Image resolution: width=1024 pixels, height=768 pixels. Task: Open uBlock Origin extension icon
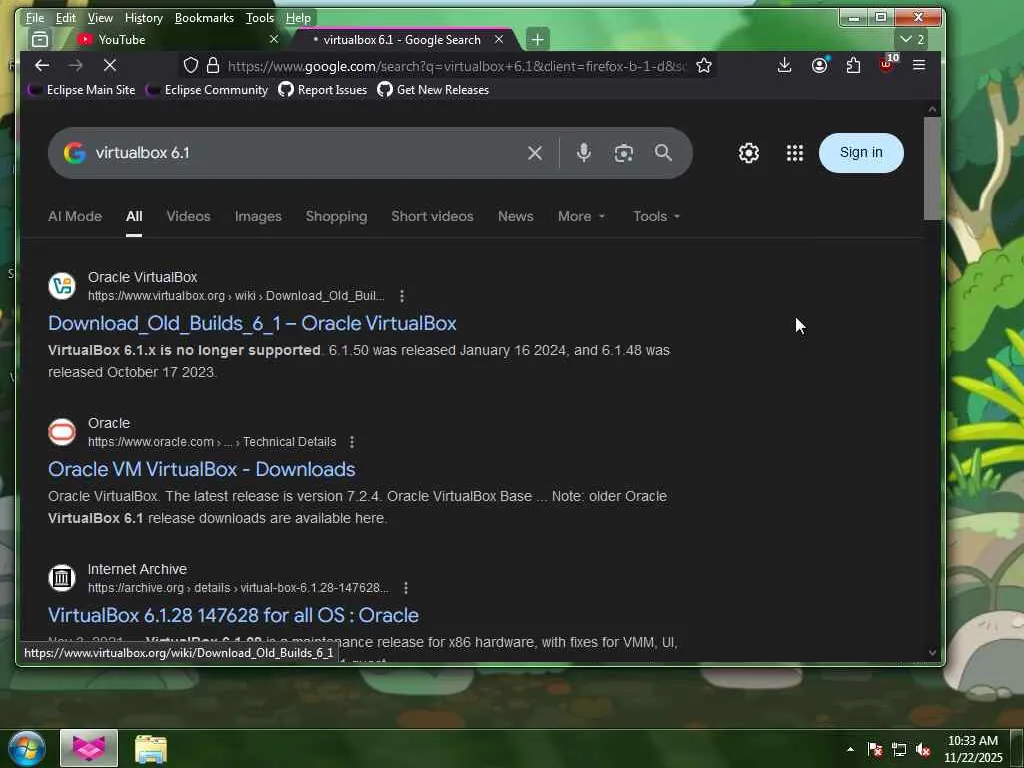tap(887, 65)
